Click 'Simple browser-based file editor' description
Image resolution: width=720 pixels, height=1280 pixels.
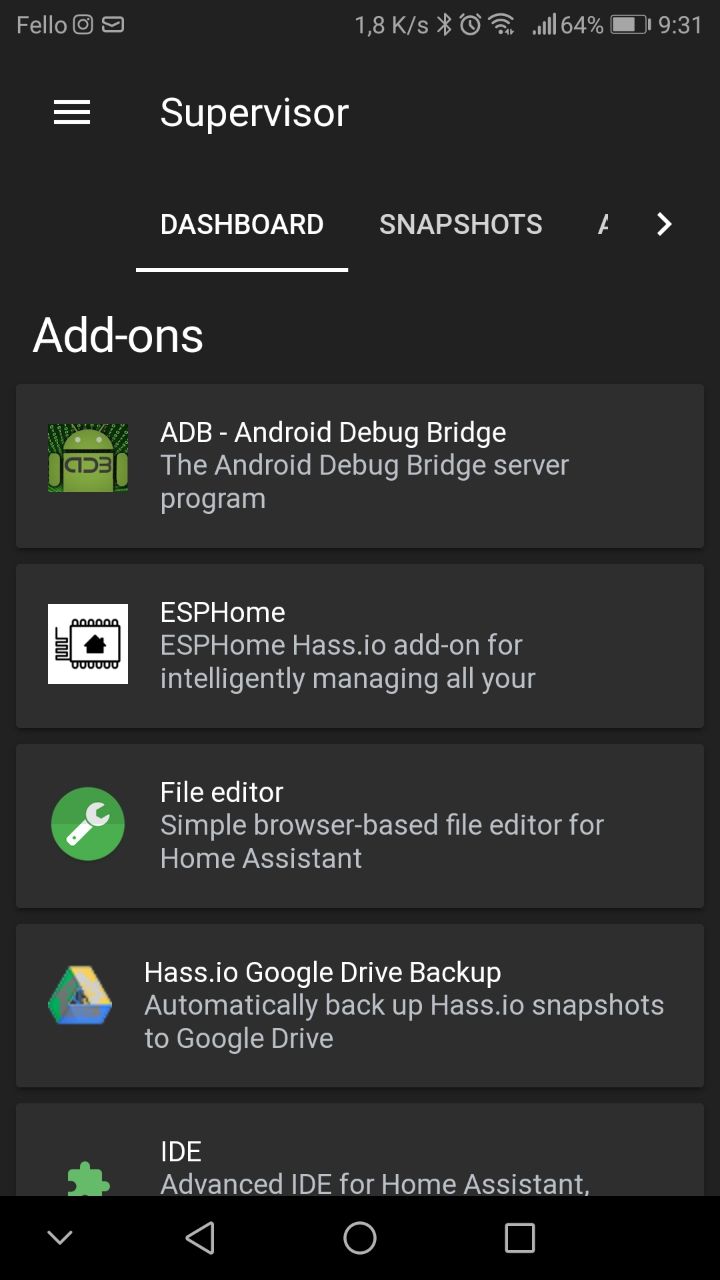point(382,842)
